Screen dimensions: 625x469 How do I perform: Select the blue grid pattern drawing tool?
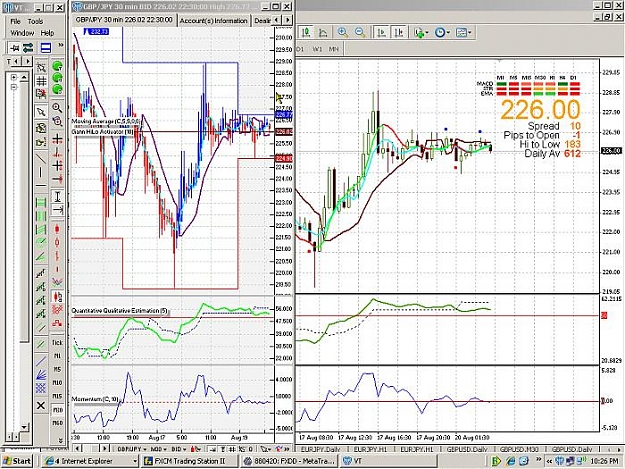41,388
